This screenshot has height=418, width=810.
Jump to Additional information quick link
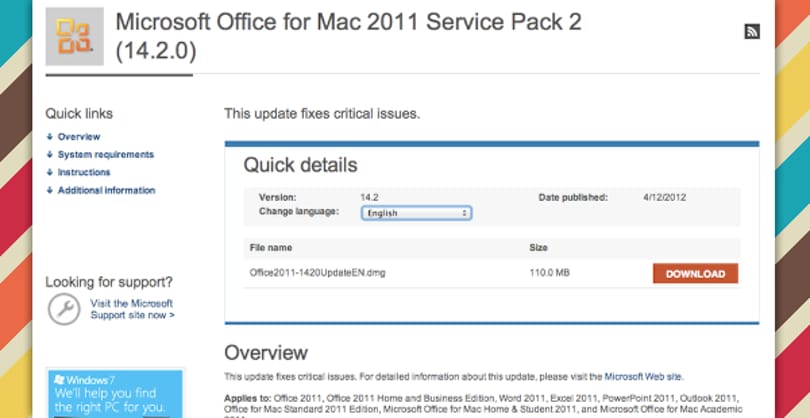click(106, 190)
